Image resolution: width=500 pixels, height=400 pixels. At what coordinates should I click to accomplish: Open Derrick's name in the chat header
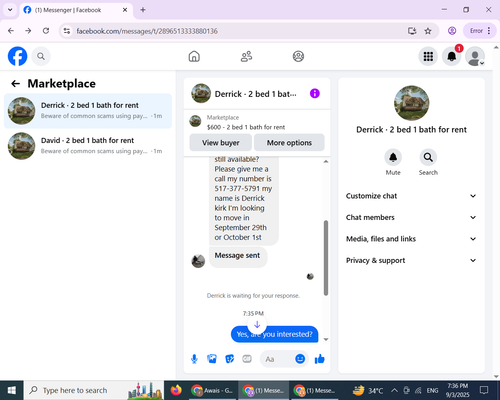point(255,94)
